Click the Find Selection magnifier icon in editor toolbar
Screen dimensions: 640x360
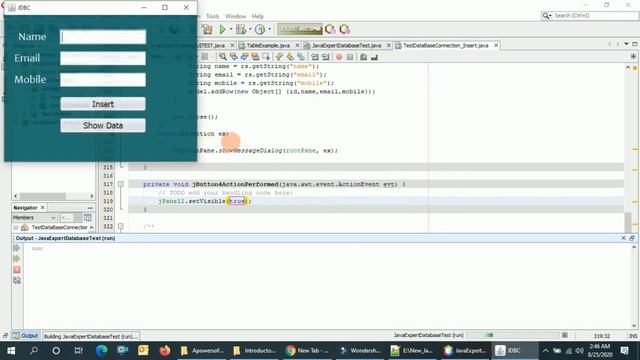point(222,57)
